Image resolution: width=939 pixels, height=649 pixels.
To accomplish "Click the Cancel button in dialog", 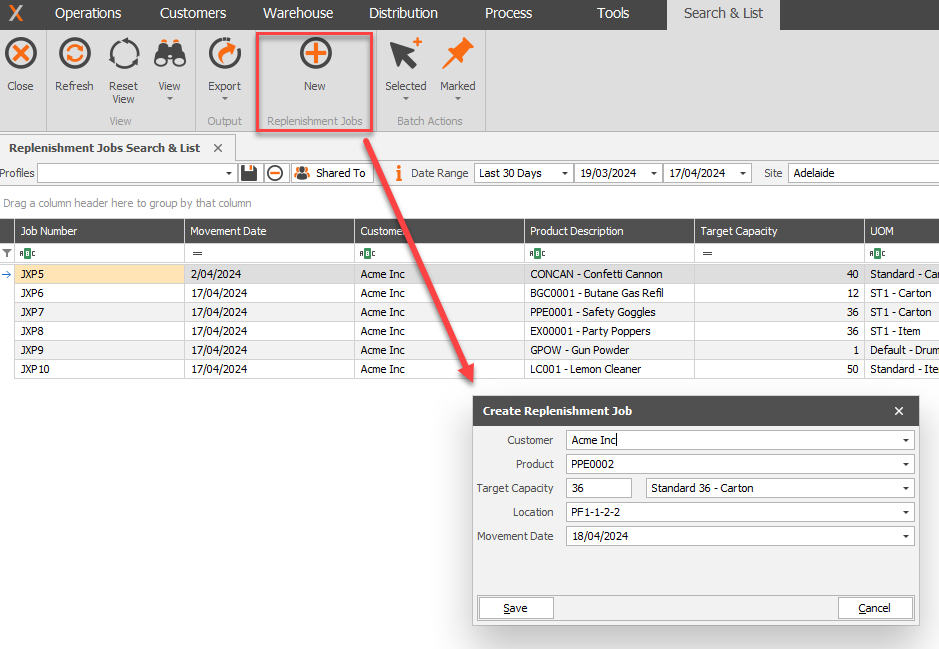I will [x=875, y=608].
